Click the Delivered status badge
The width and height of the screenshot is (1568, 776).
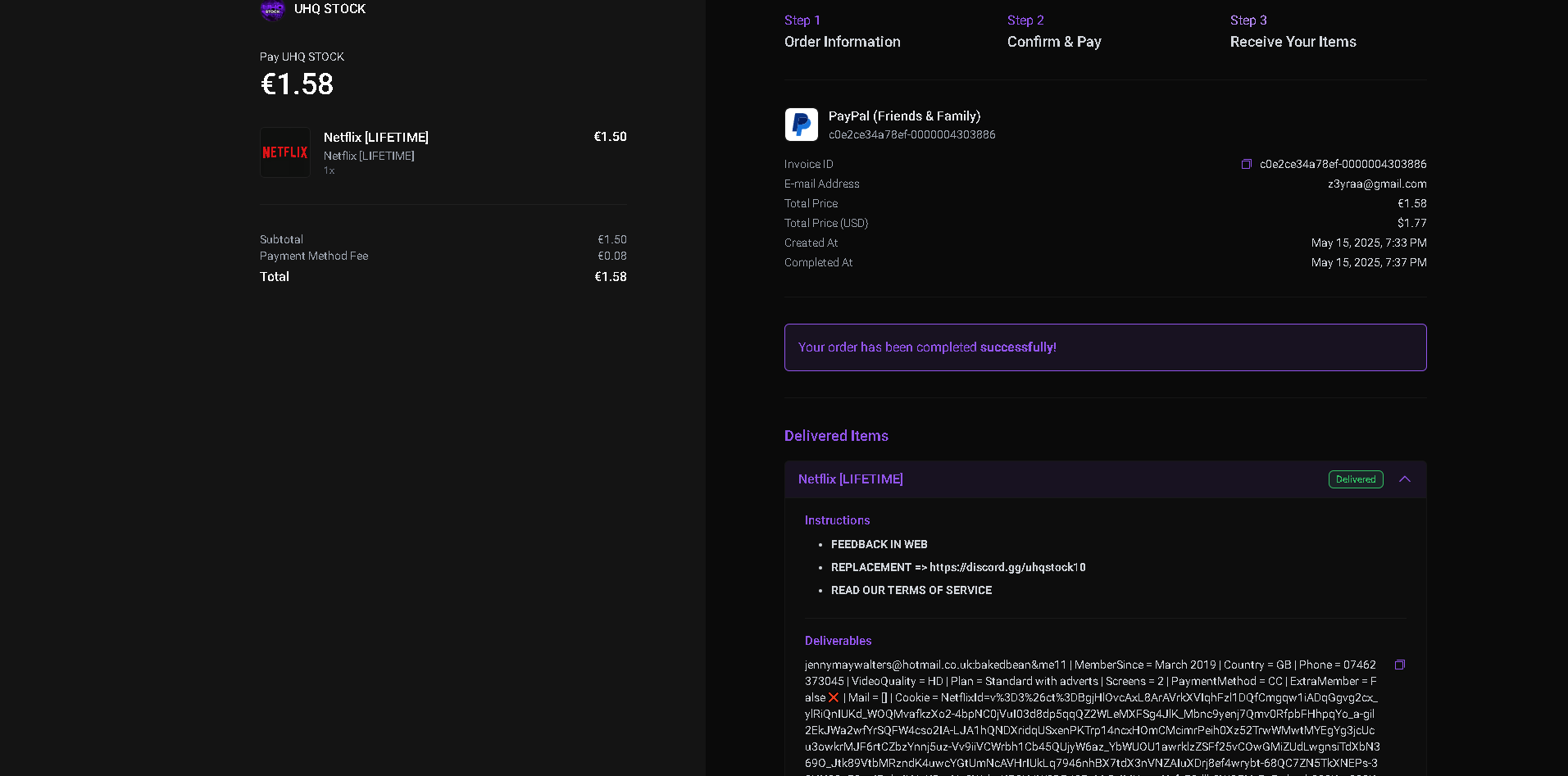click(1356, 479)
